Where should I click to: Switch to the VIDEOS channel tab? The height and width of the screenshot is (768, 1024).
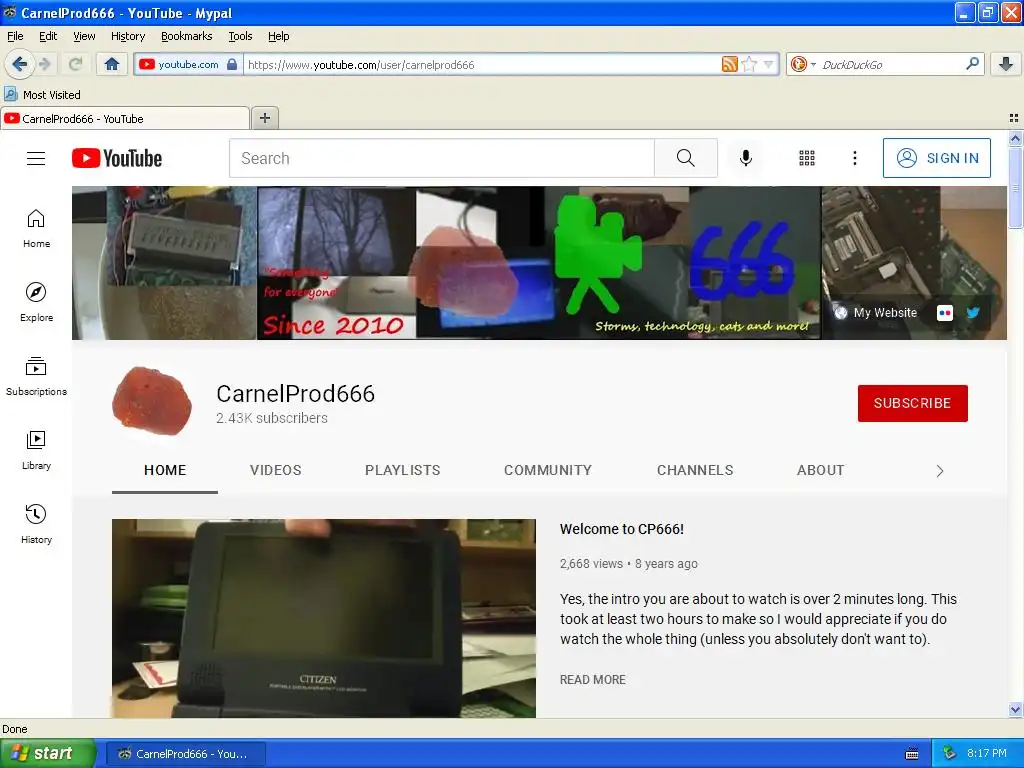[276, 470]
